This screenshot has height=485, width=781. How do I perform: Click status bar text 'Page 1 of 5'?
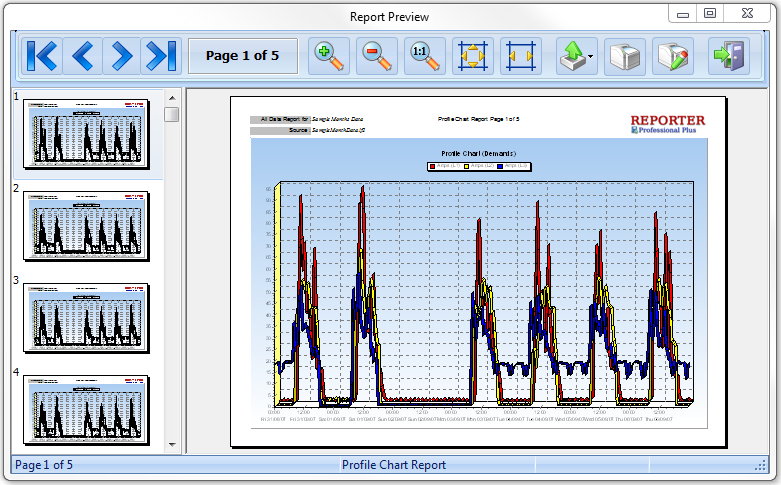tap(44, 465)
